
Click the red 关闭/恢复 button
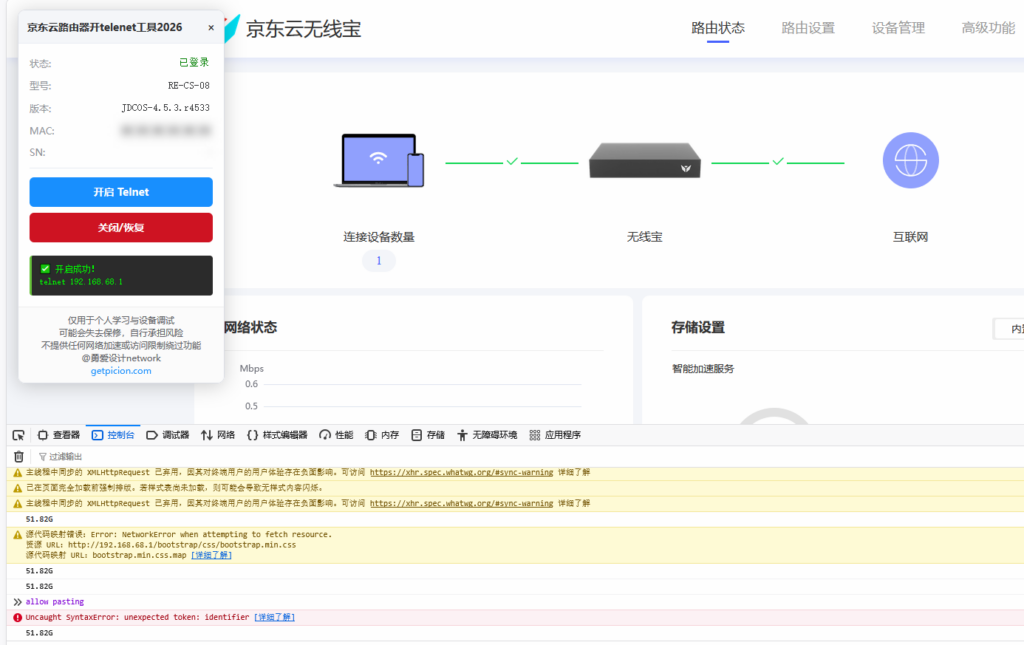121,227
